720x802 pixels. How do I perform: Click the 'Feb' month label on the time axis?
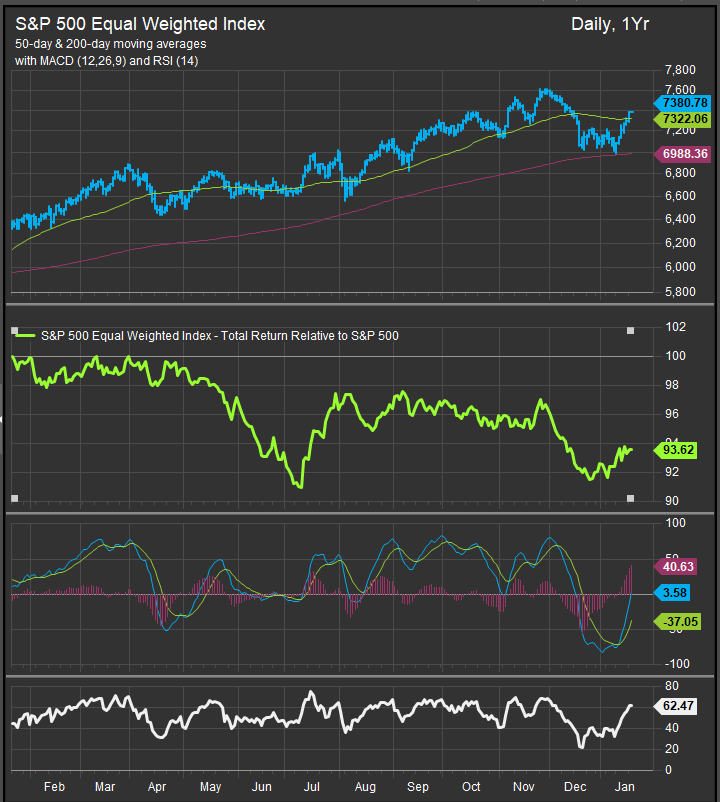54,787
